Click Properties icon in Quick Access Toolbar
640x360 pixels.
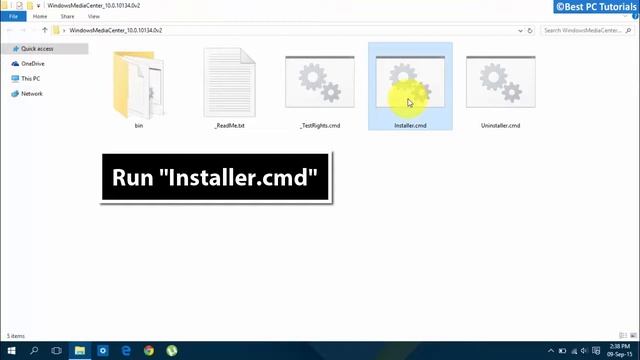pos(19,6)
